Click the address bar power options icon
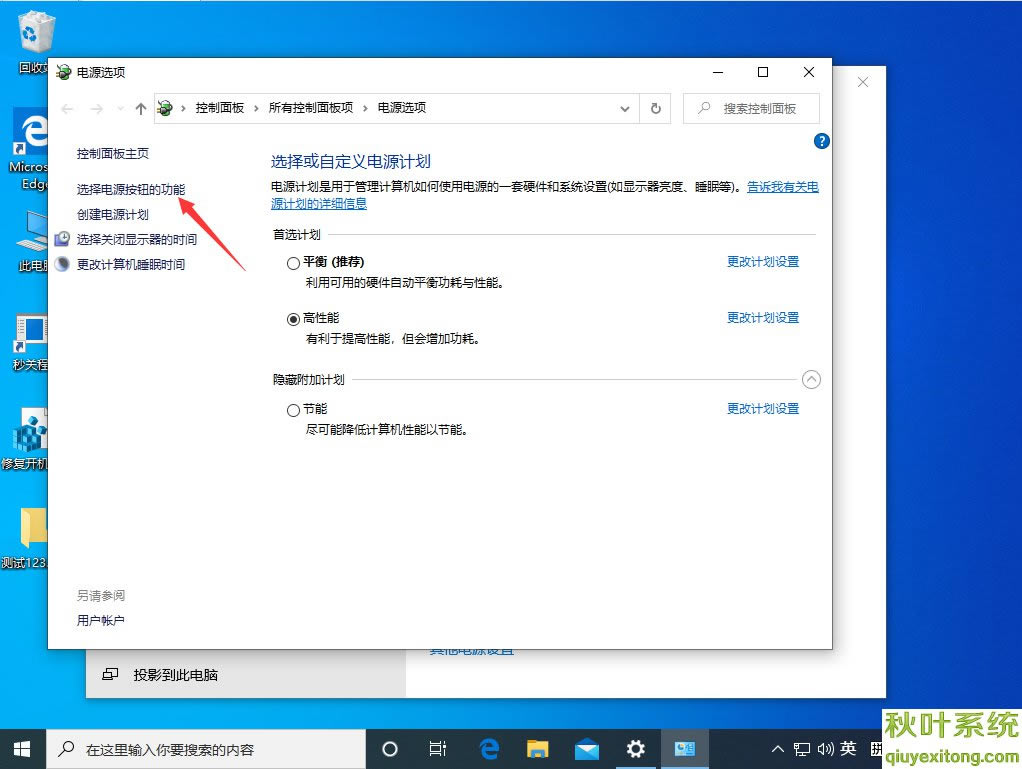This screenshot has height=769, width=1022. pyautogui.click(x=165, y=108)
